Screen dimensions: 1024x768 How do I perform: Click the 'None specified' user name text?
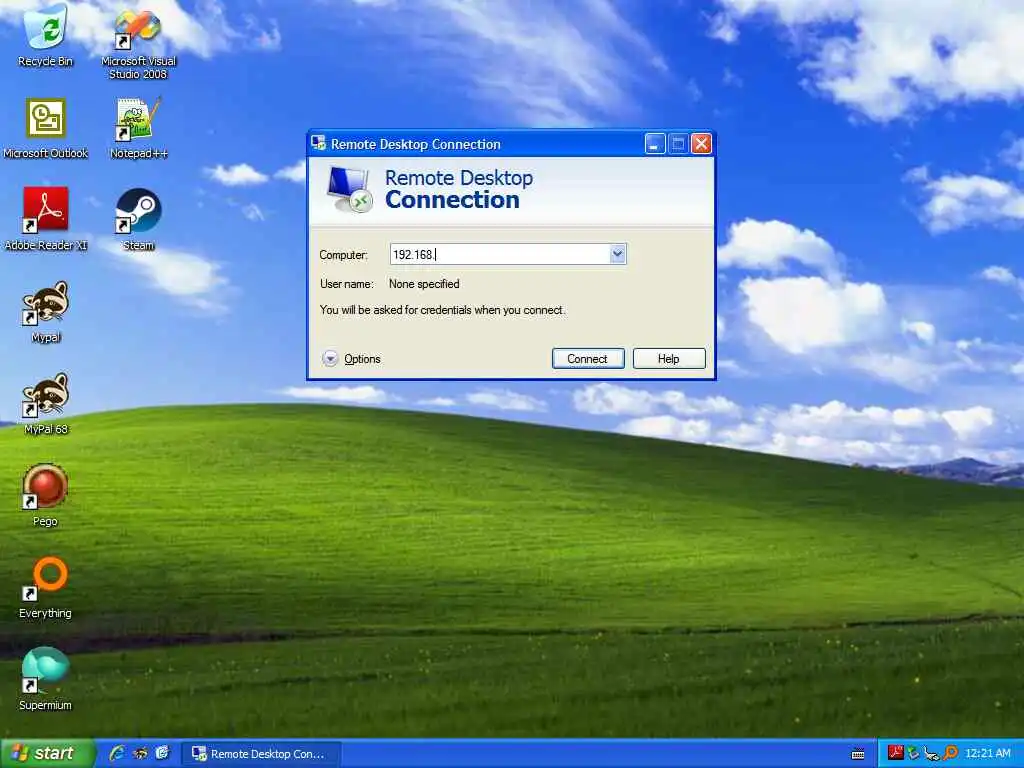[424, 284]
